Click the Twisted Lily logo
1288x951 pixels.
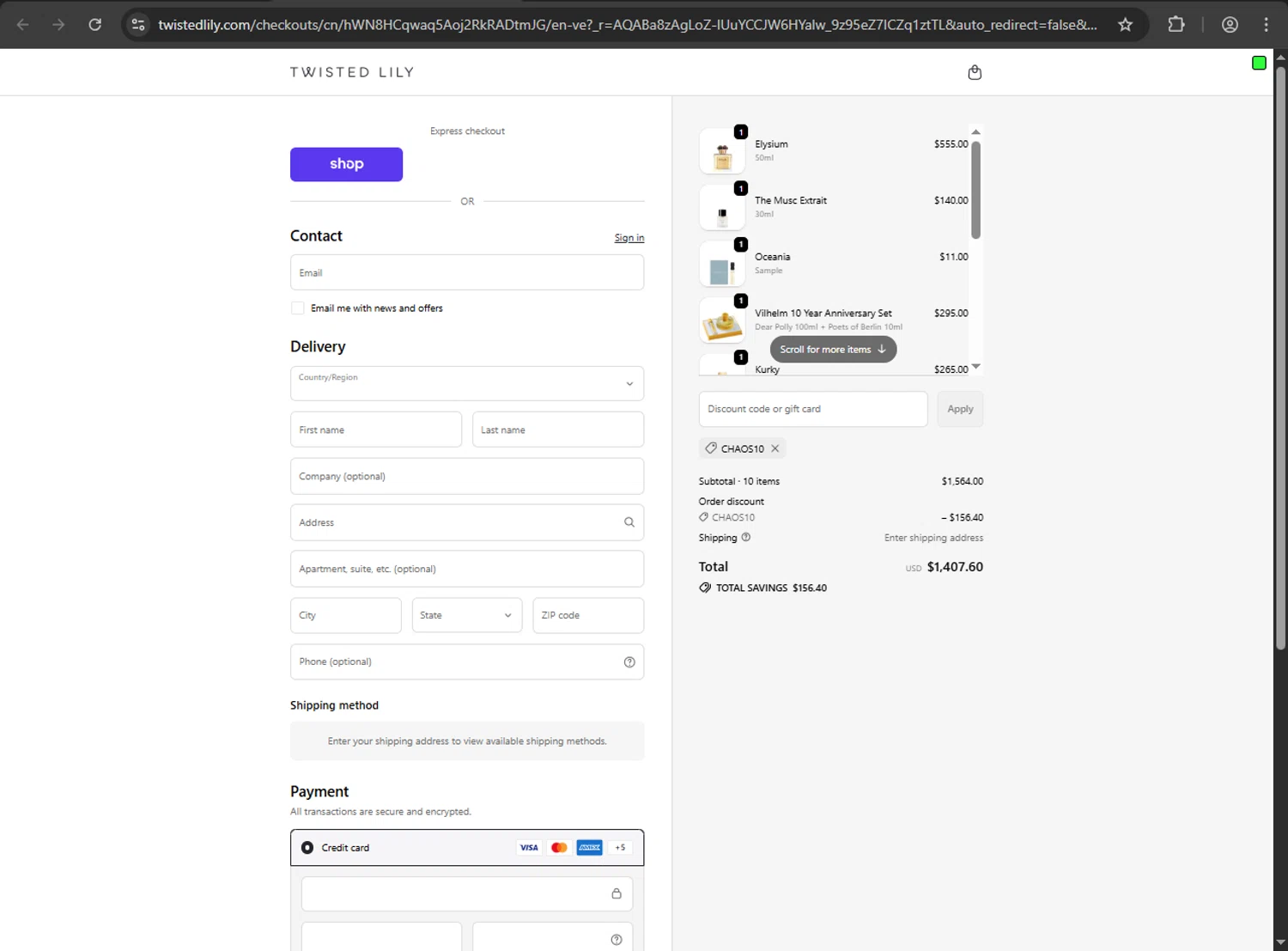(352, 72)
